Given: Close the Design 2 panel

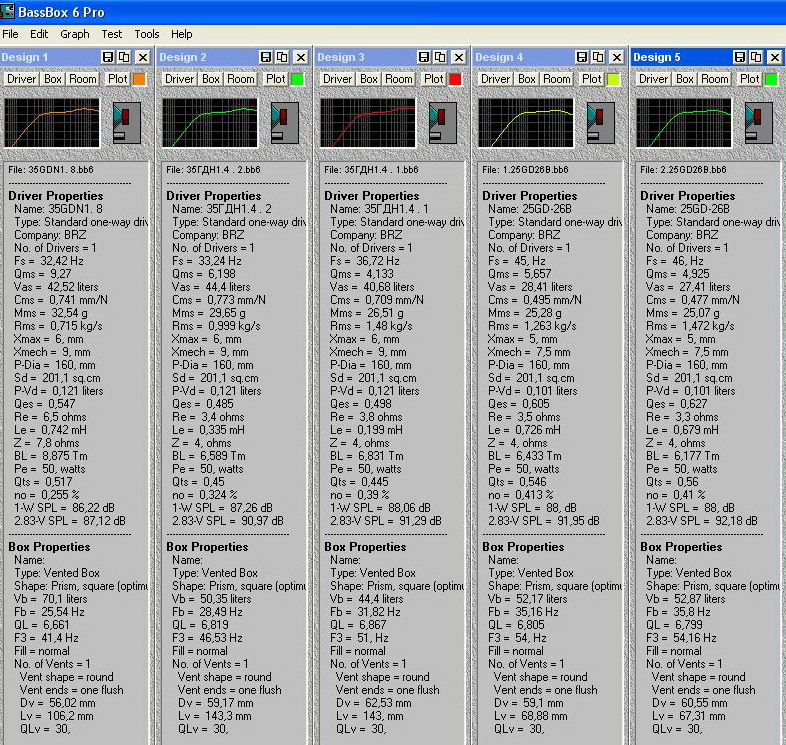Looking at the screenshot, I should [x=301, y=57].
